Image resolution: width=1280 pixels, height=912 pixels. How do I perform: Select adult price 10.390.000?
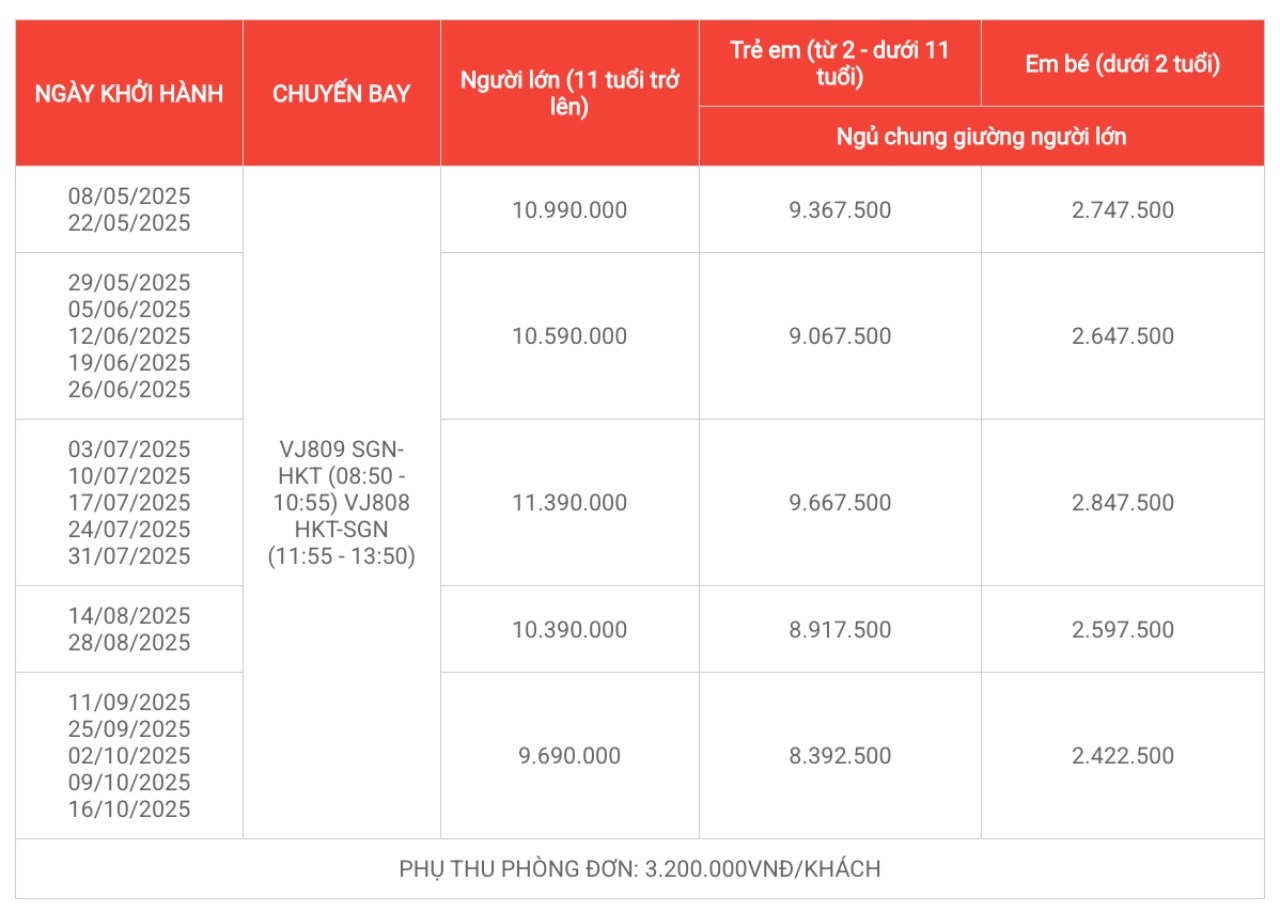(x=570, y=630)
